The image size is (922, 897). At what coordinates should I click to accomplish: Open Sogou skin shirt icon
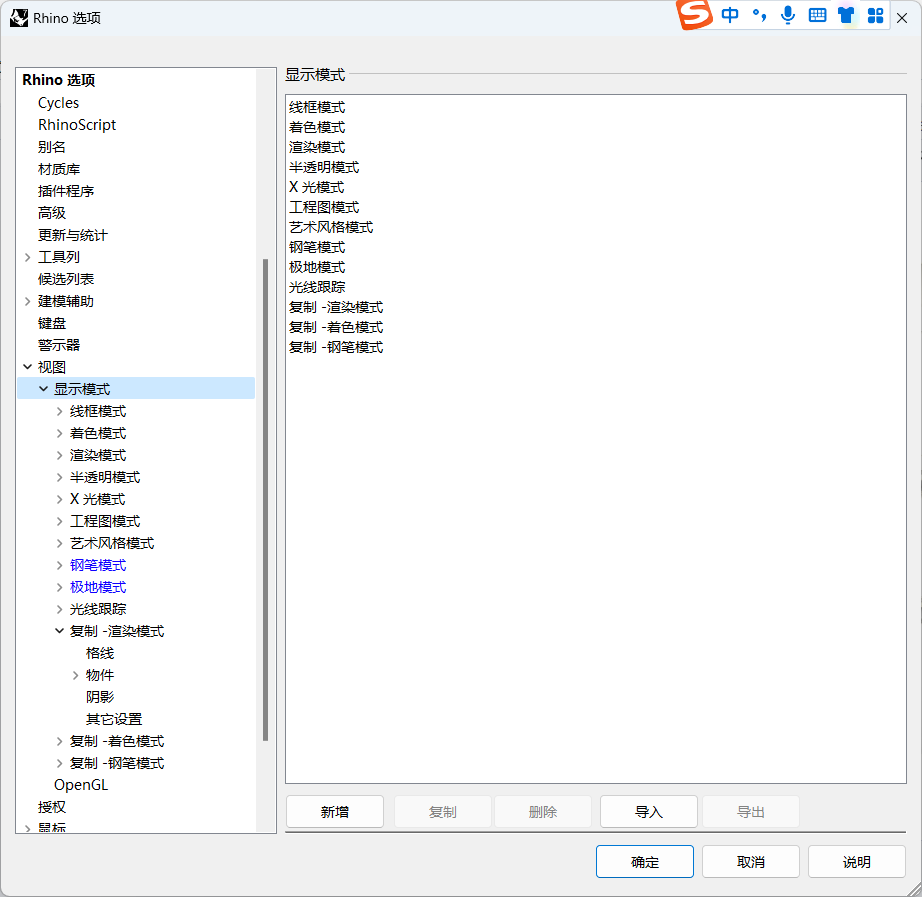pos(846,15)
